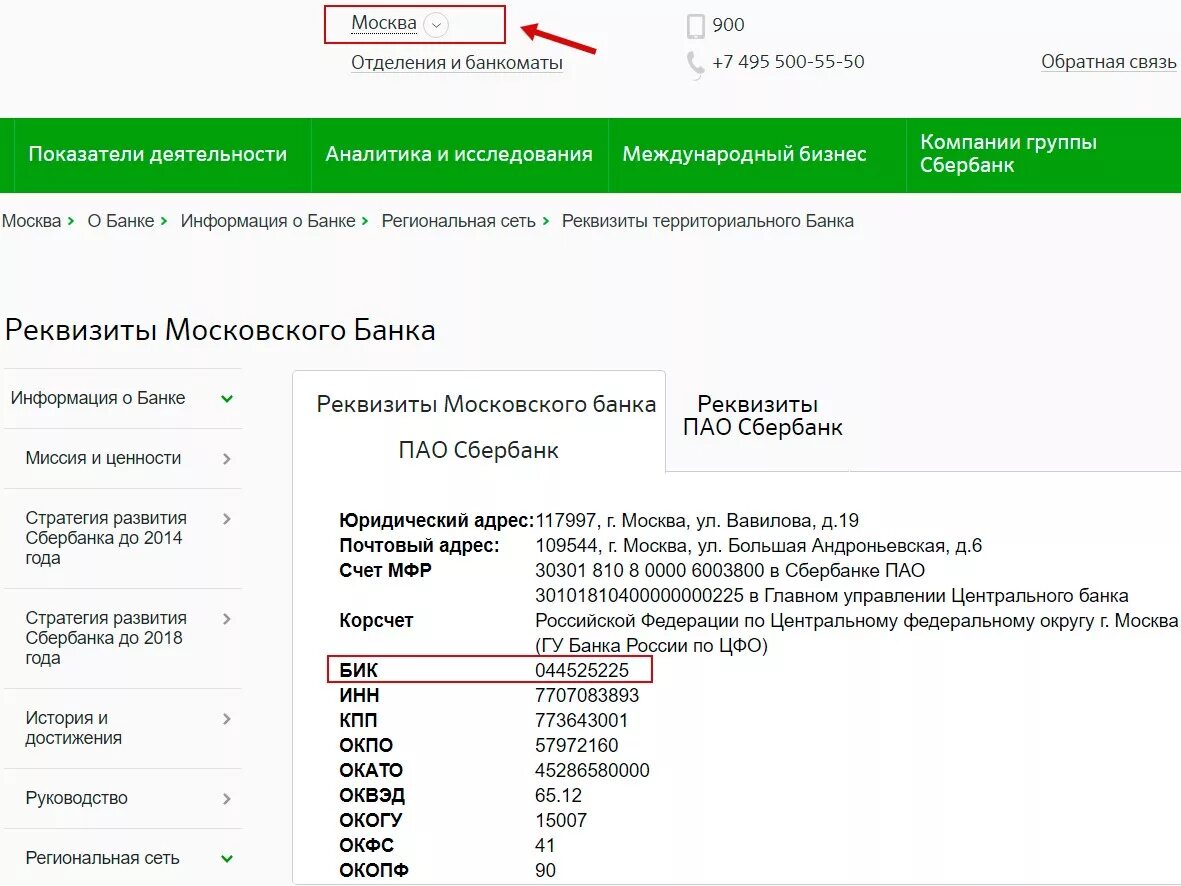Expand arrow beside Руководство
The height and width of the screenshot is (886, 1181).
[x=227, y=799]
